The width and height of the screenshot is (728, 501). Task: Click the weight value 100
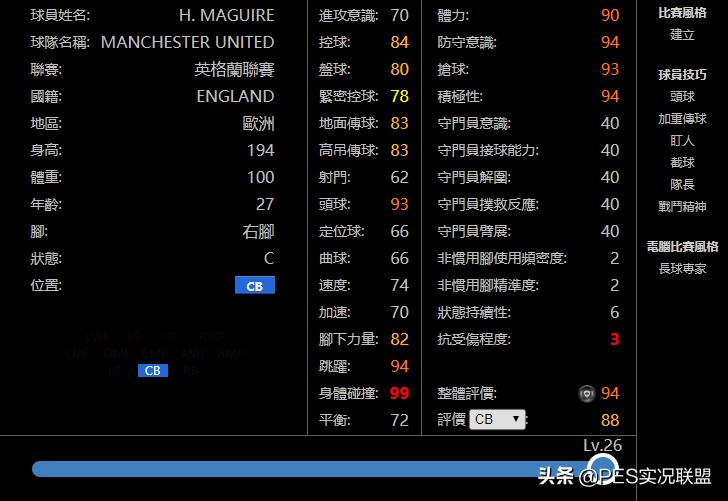point(260,177)
